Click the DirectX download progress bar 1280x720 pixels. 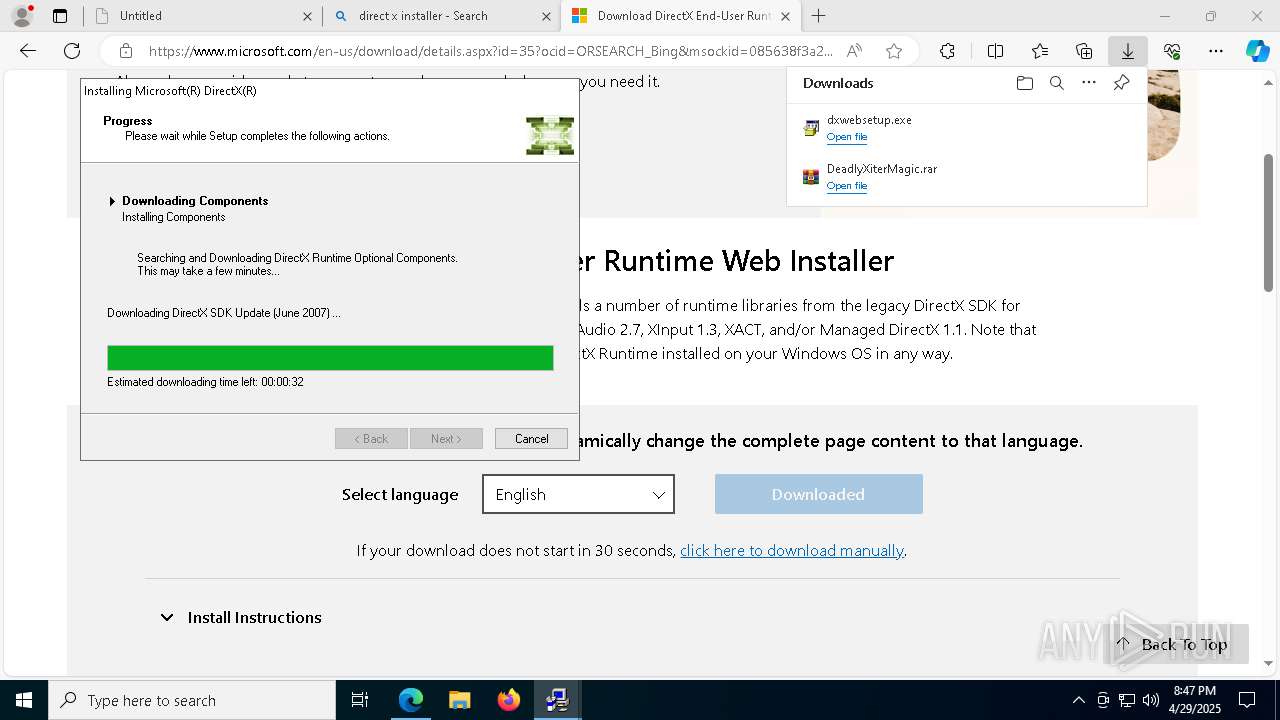[330, 358]
